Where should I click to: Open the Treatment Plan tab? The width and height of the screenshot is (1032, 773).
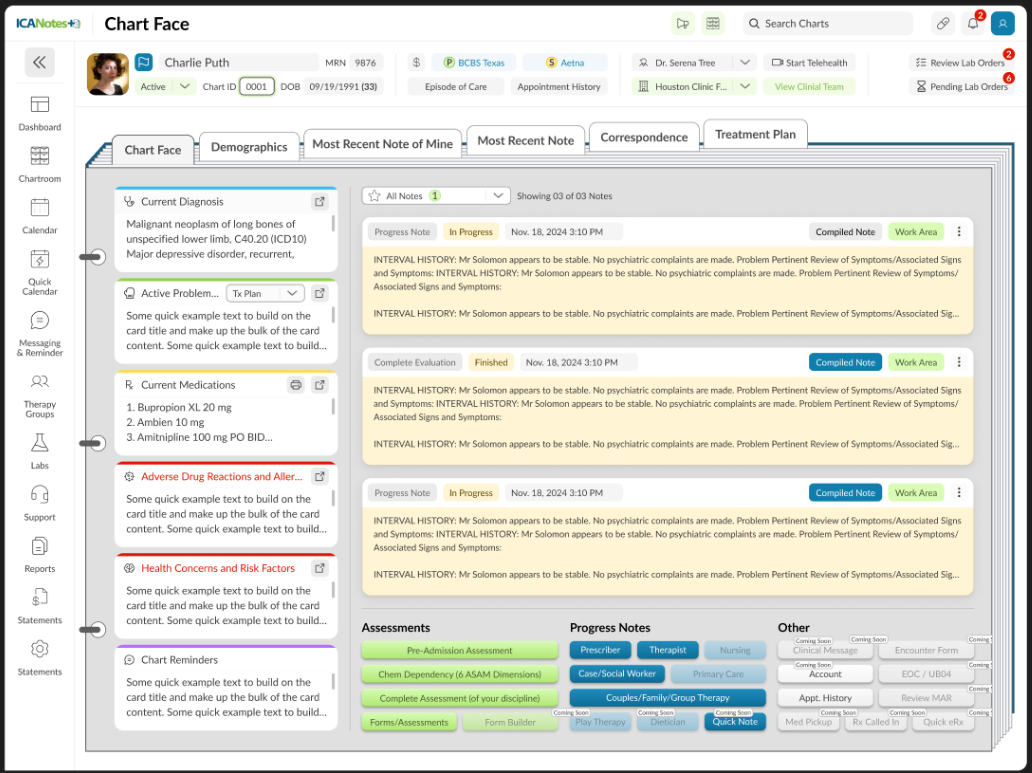pos(756,134)
